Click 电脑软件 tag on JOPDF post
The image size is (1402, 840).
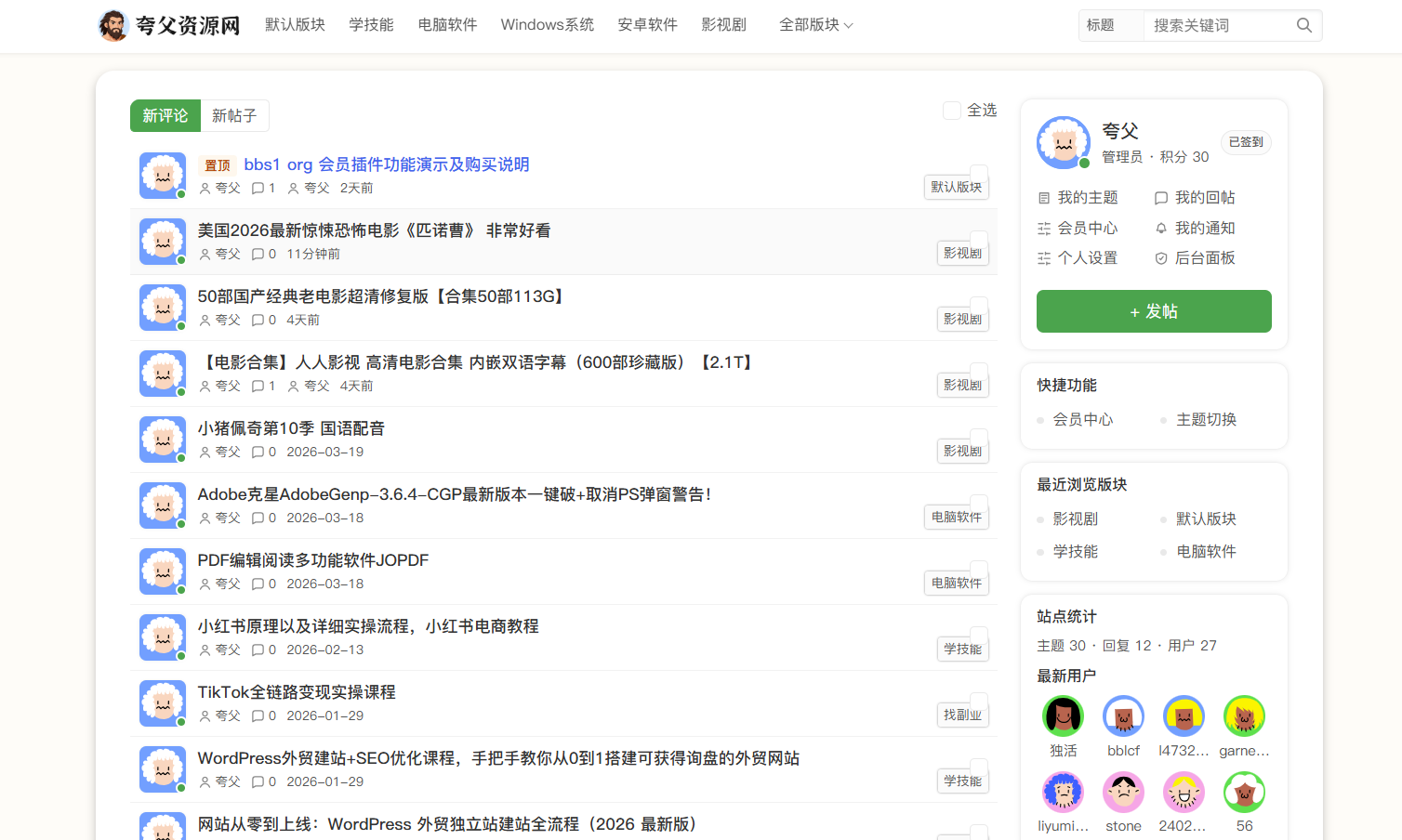[x=956, y=583]
